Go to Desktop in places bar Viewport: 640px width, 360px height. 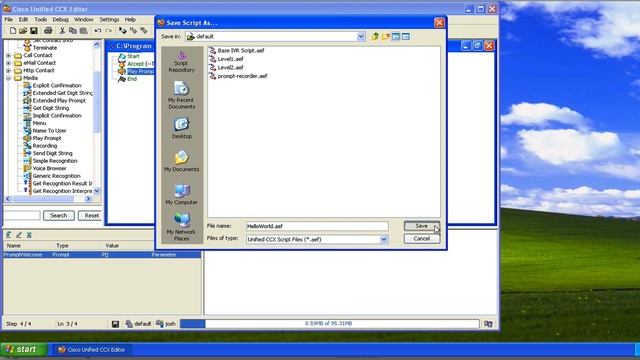182,128
